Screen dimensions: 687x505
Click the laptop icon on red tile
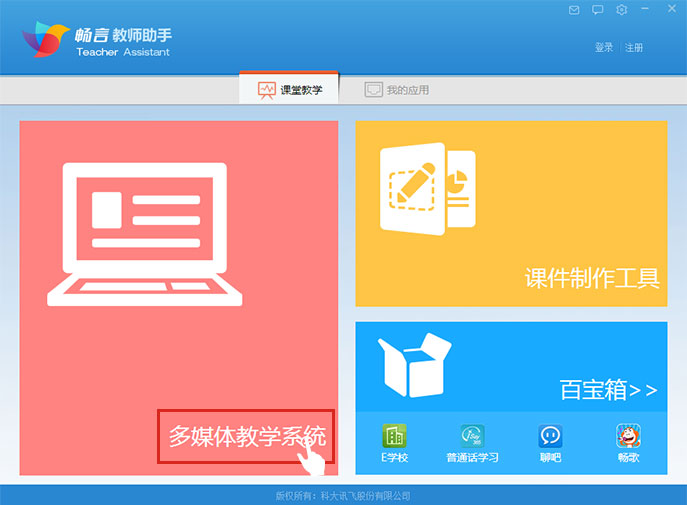pos(145,234)
